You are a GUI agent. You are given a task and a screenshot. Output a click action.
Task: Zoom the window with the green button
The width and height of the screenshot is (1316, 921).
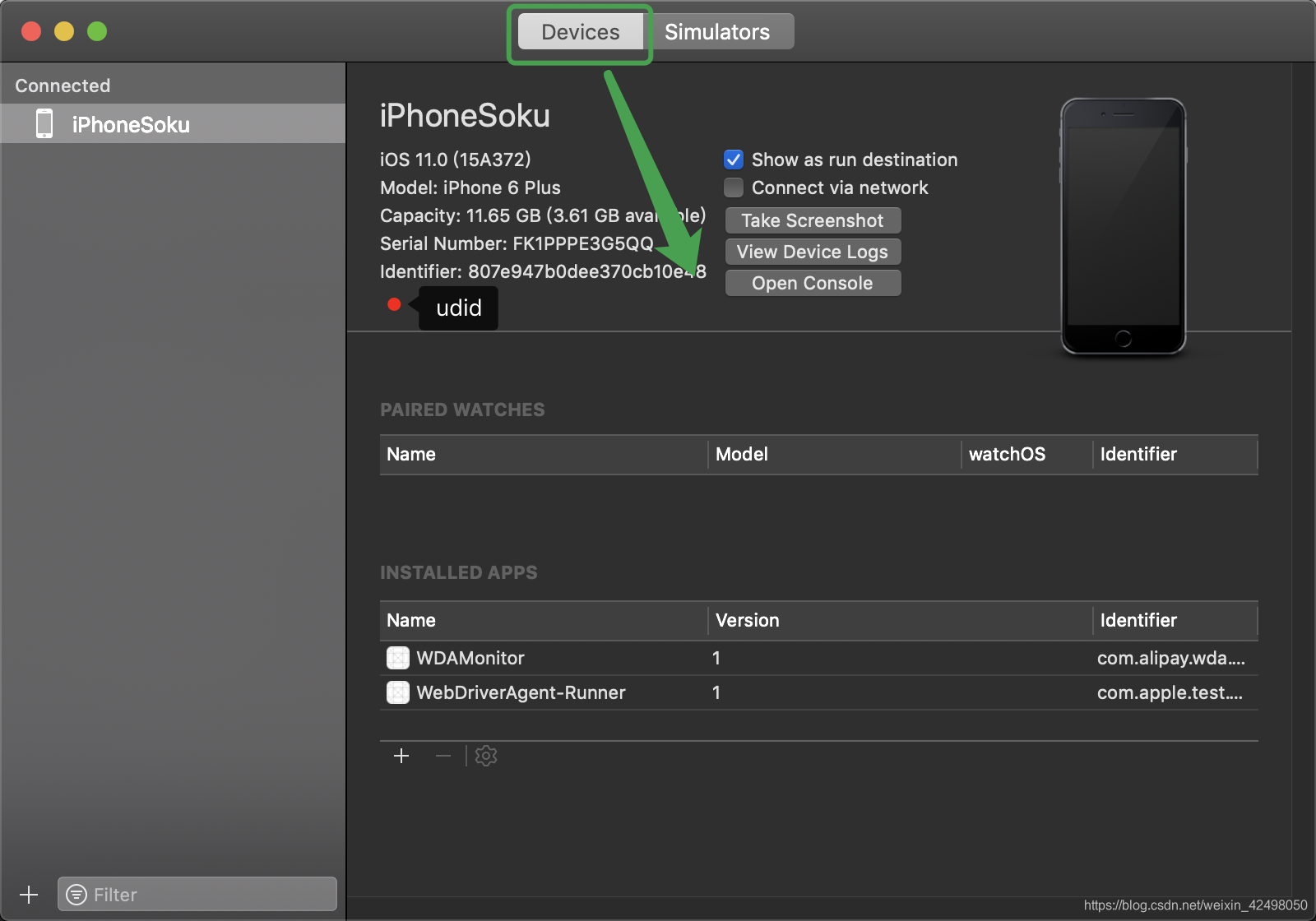pos(97,31)
